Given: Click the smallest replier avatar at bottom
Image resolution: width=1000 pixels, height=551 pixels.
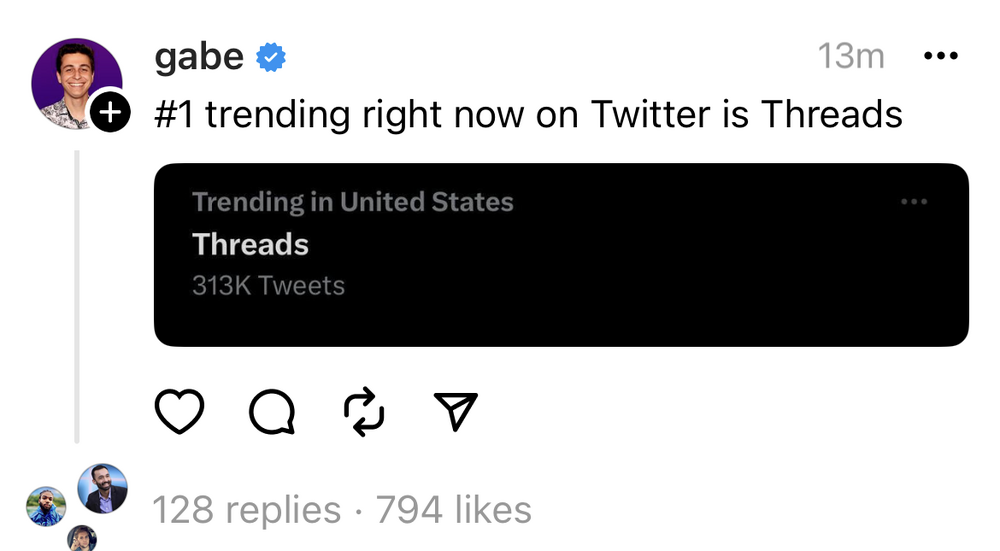Looking at the screenshot, I should pos(82,539).
